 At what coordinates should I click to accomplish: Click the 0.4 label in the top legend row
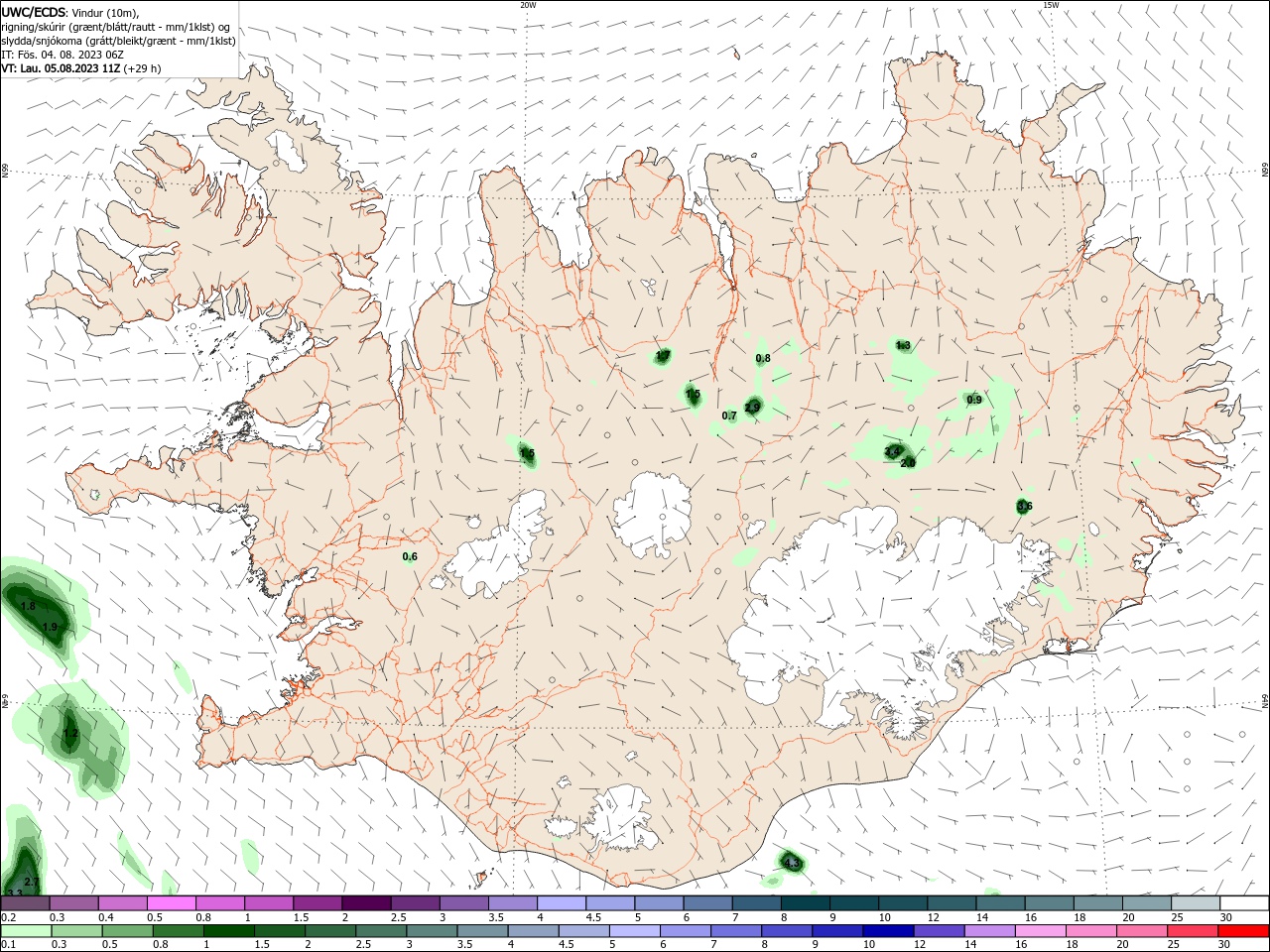click(x=106, y=917)
